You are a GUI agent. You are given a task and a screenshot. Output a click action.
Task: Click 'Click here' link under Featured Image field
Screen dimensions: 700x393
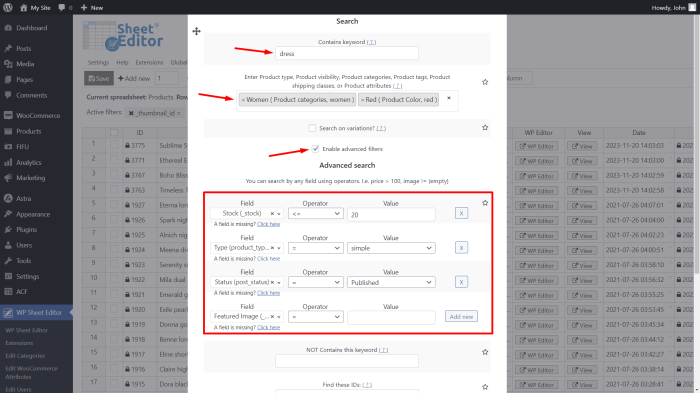(268, 327)
